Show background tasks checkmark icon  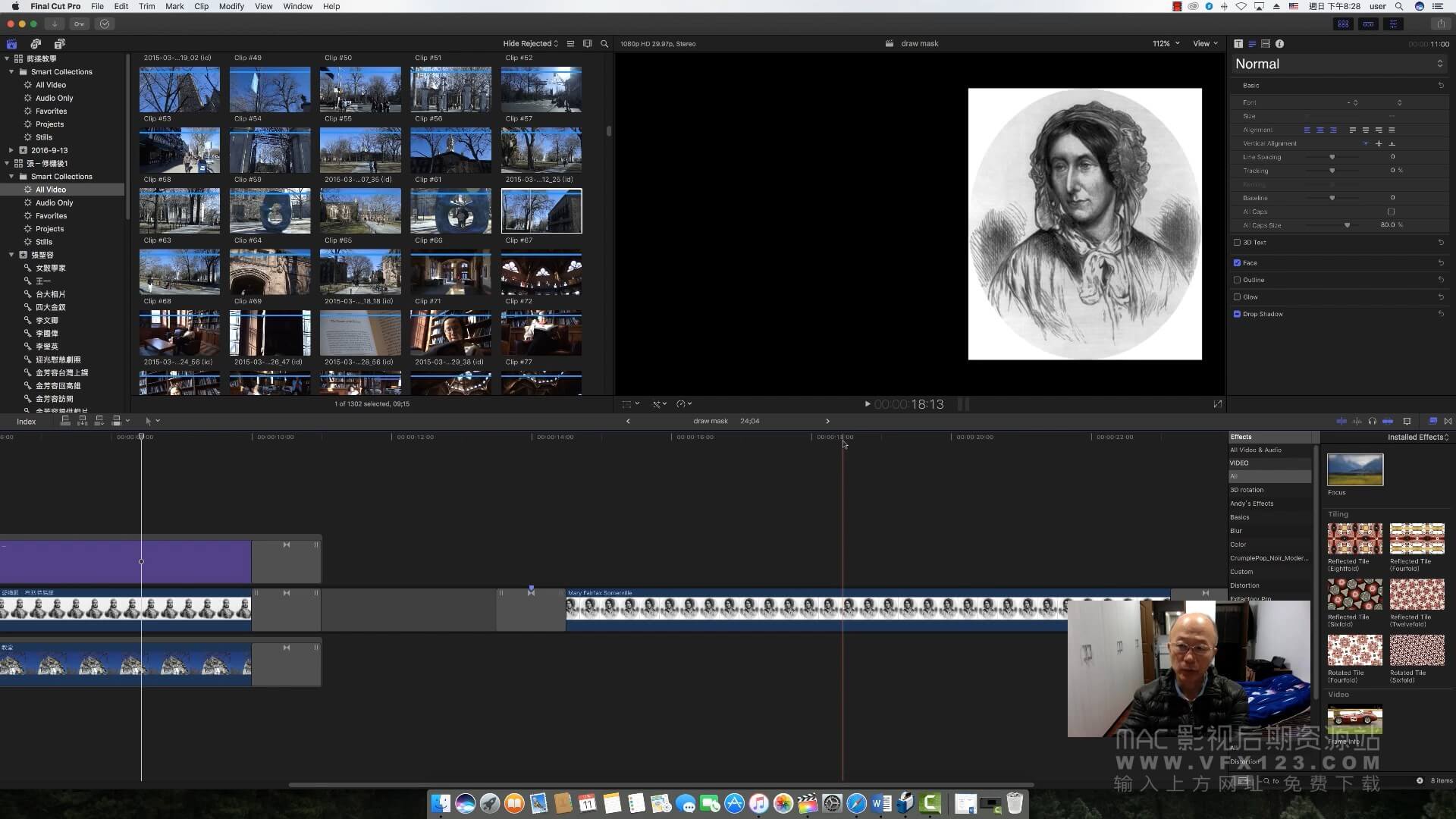coord(105,24)
